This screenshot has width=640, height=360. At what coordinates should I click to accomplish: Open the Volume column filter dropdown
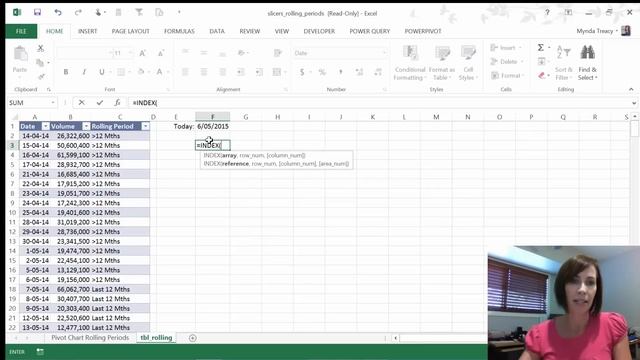(86, 126)
